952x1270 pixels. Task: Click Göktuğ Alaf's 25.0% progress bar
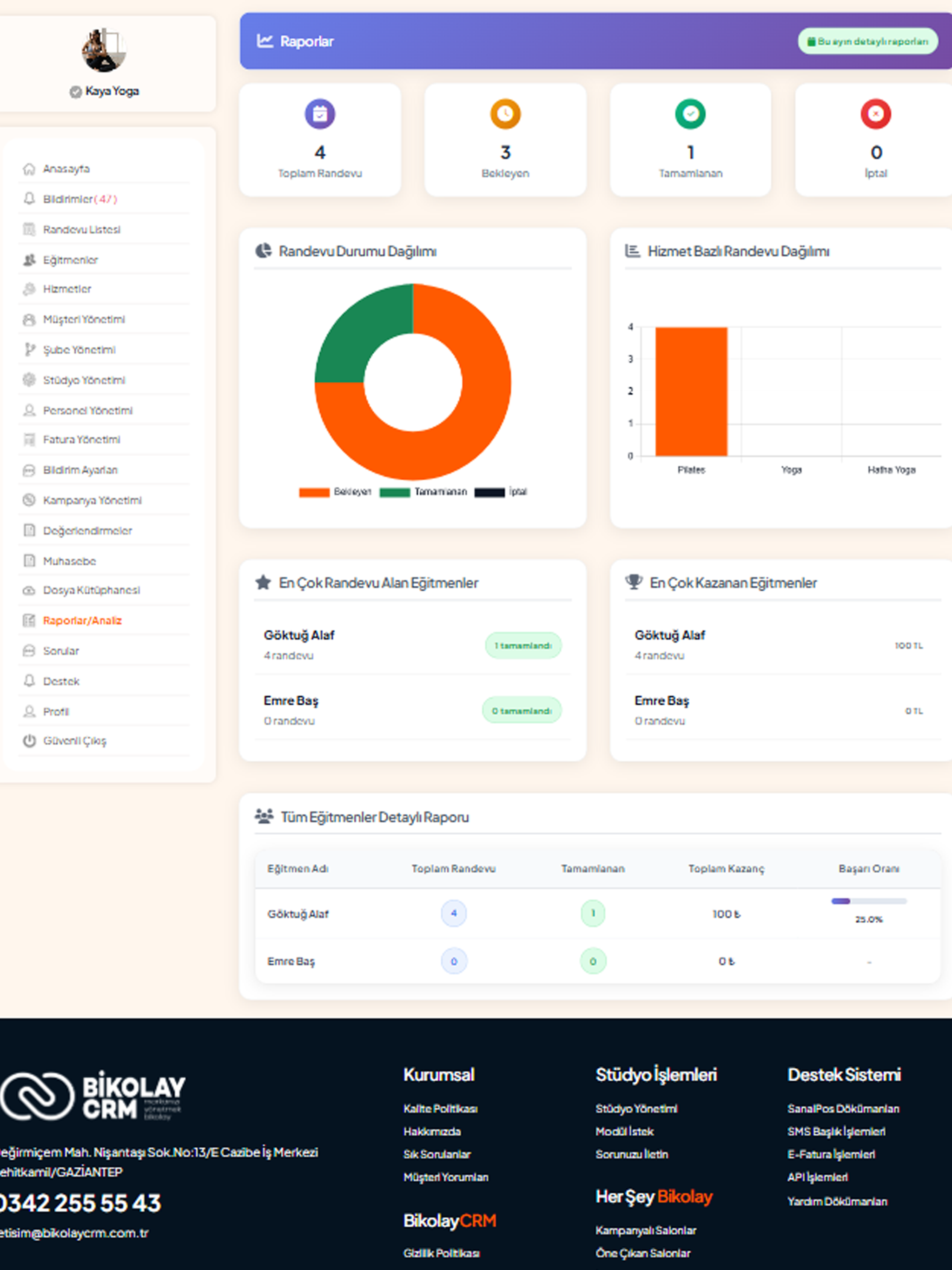[869, 901]
